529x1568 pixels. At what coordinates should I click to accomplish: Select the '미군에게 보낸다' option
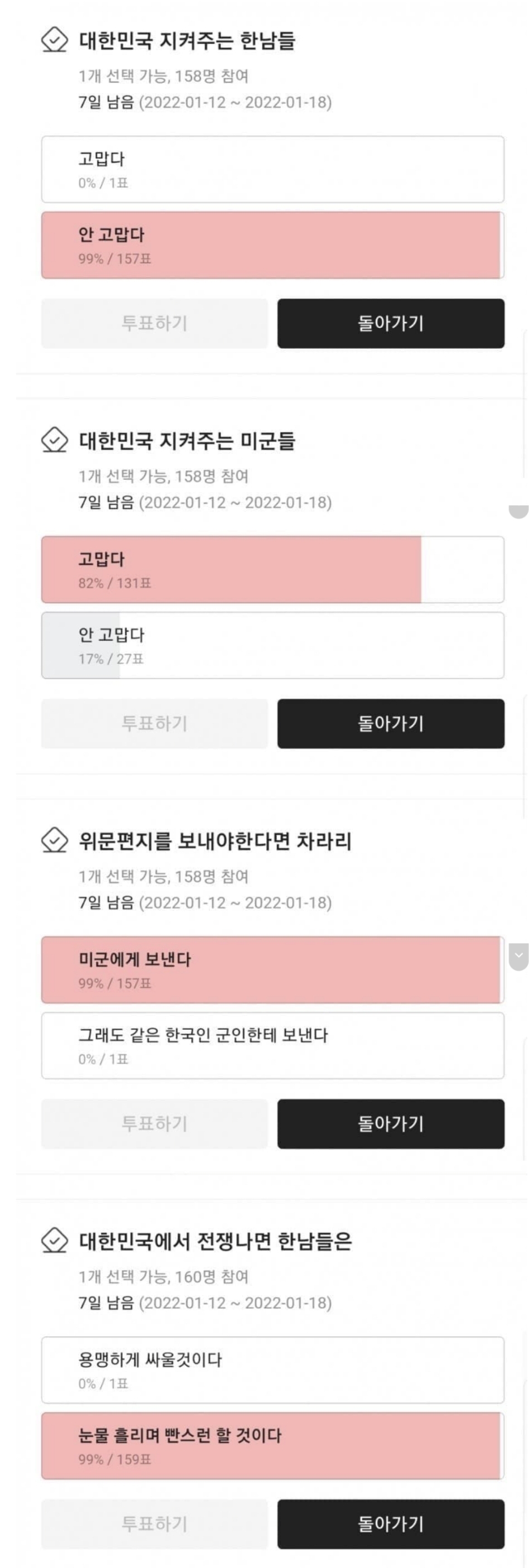tap(272, 970)
